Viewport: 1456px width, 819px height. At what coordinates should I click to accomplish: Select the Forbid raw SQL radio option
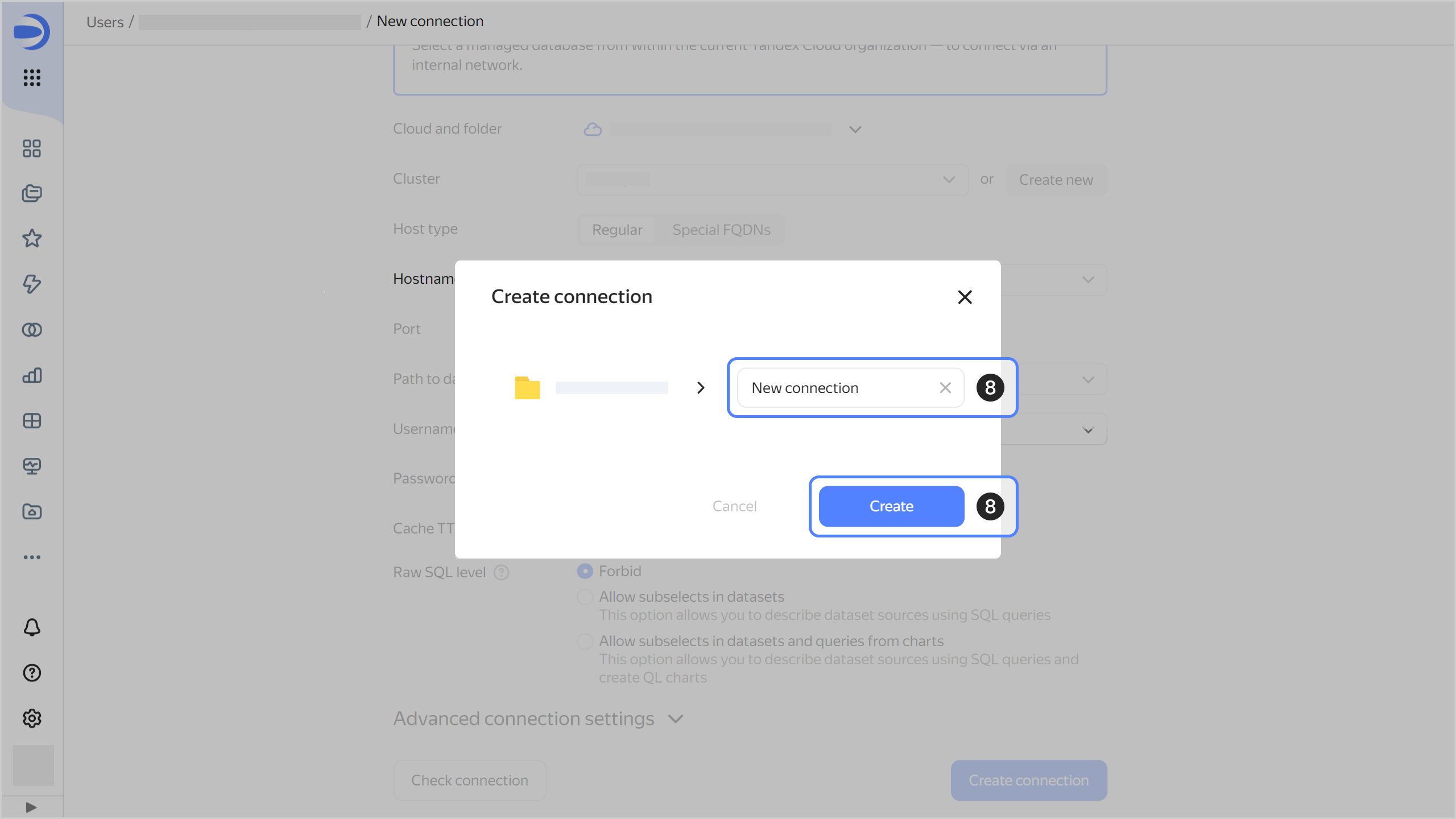click(585, 571)
